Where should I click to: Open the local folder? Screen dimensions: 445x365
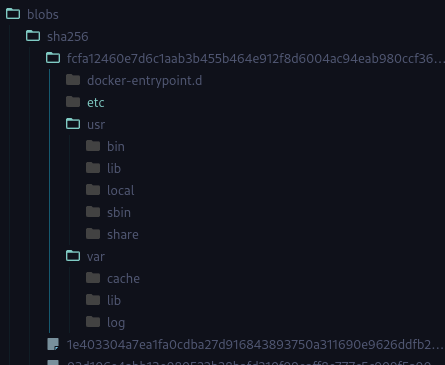pyautogui.click(x=121, y=191)
